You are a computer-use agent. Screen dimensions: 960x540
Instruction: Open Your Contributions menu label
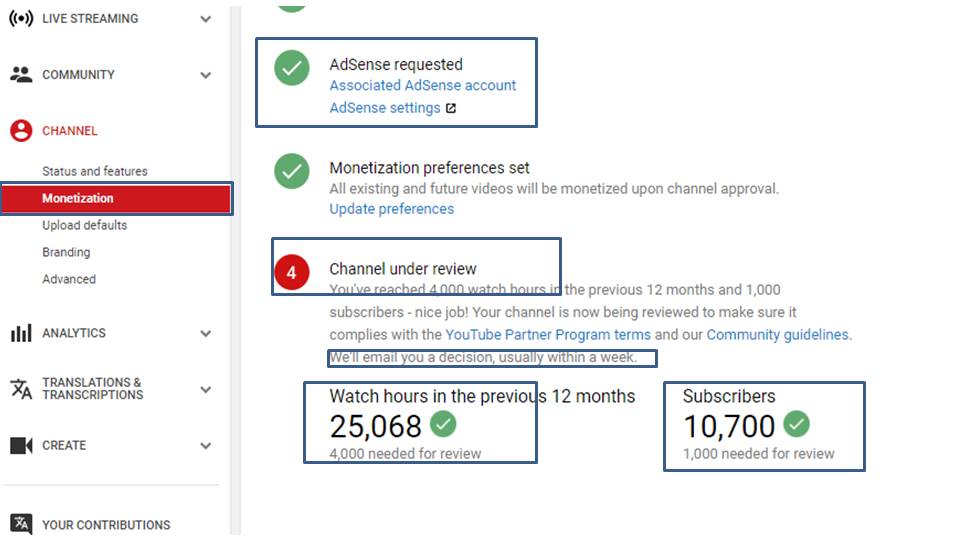click(107, 525)
